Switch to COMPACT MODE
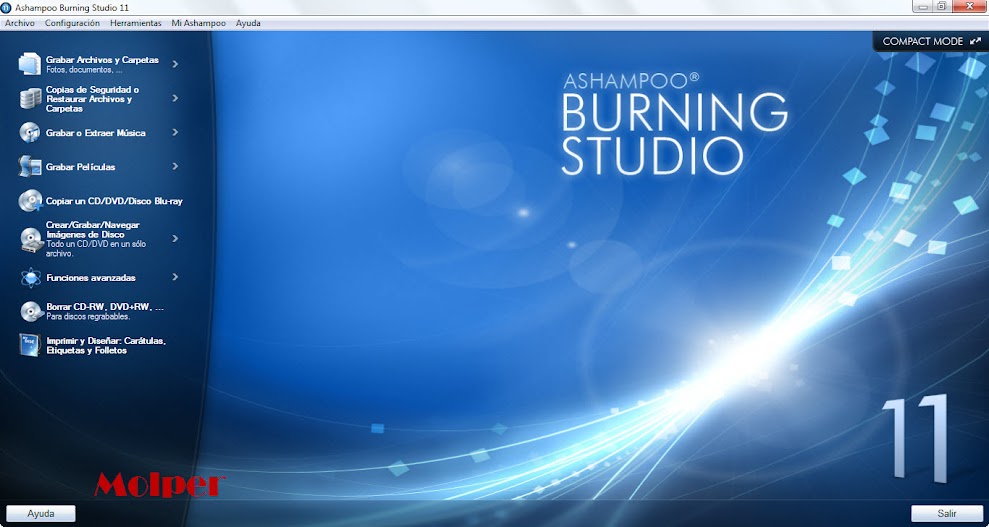989x527 pixels. [931, 42]
